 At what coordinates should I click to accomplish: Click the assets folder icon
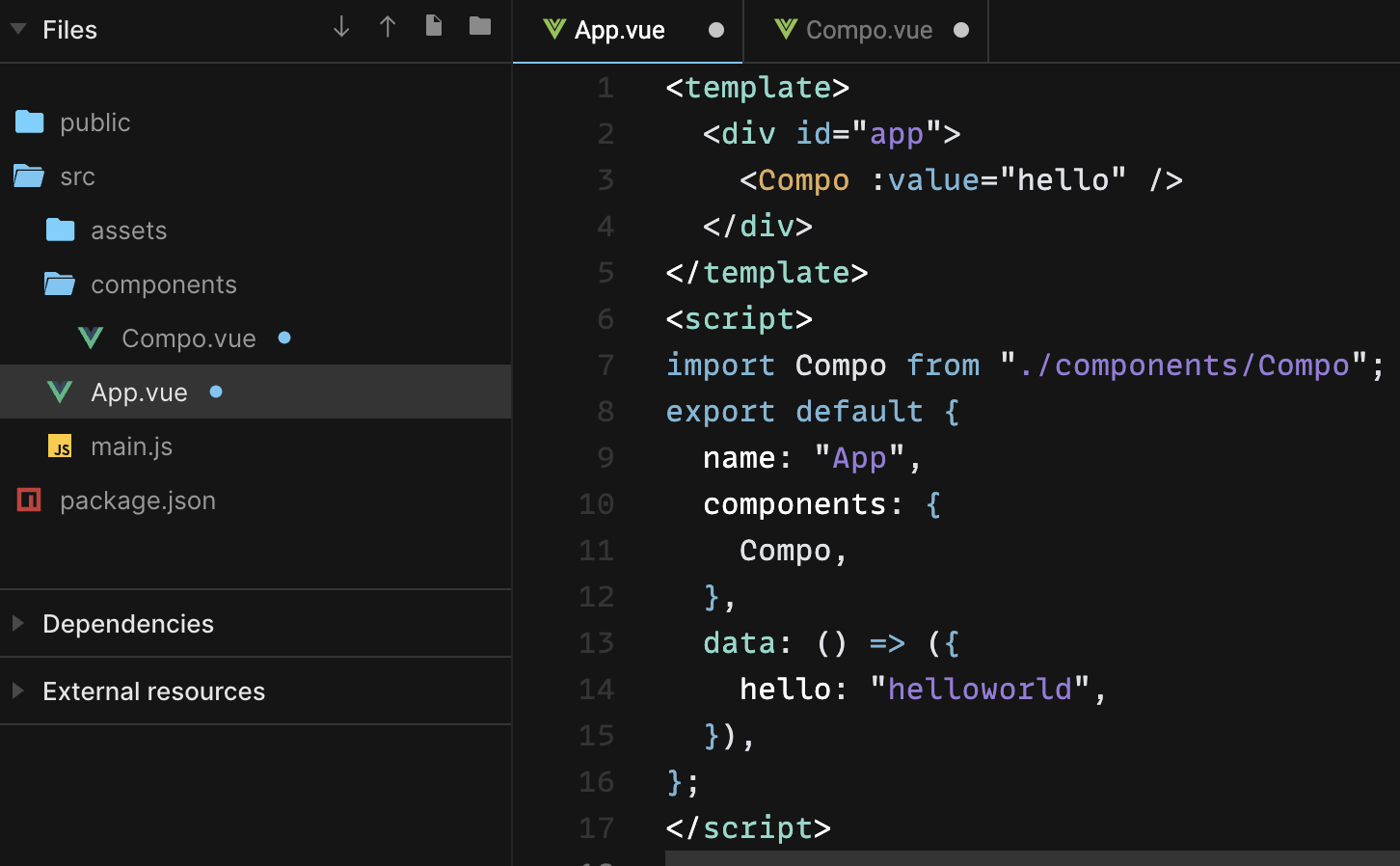(x=61, y=230)
